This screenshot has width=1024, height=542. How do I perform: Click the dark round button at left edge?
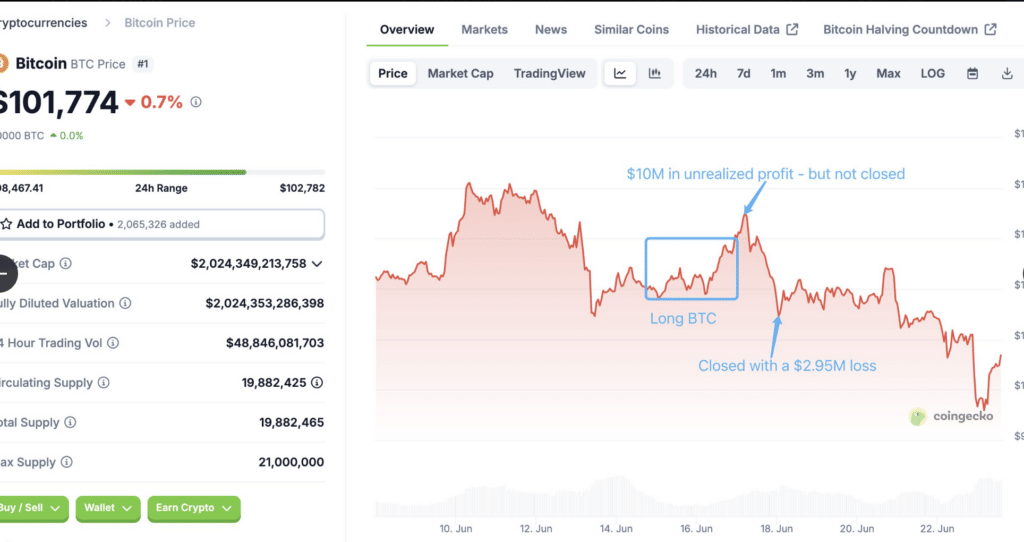coord(7,274)
